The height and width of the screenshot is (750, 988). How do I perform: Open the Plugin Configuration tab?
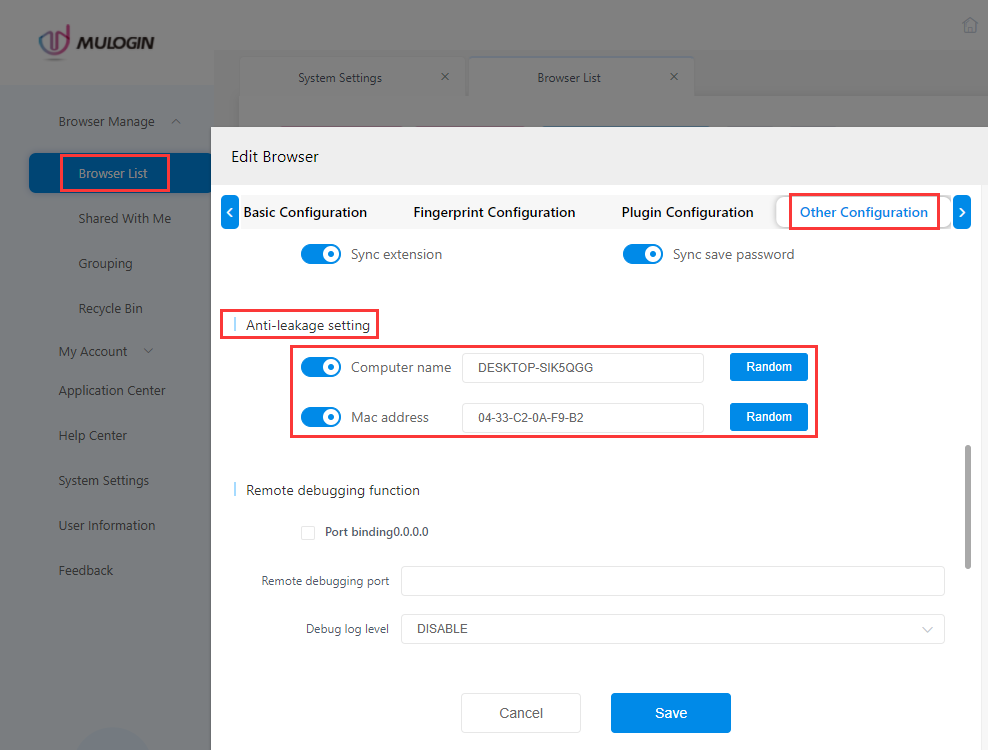pyautogui.click(x=687, y=212)
